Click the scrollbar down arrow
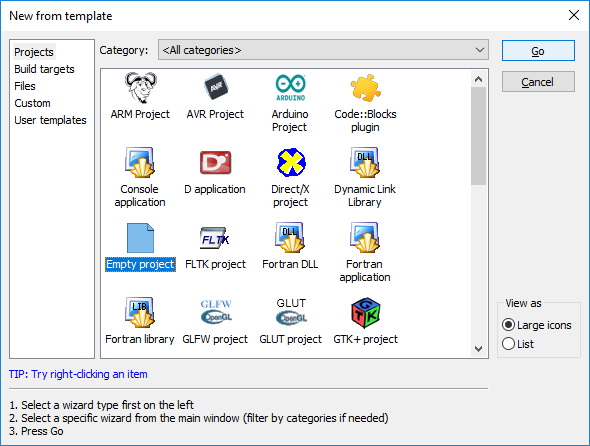590x446 pixels. [x=478, y=349]
